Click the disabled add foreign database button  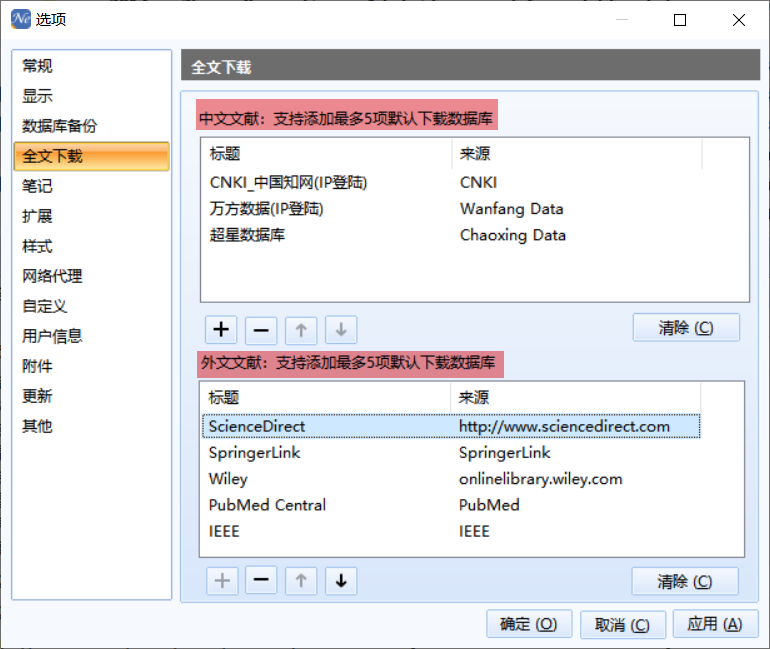[222, 581]
